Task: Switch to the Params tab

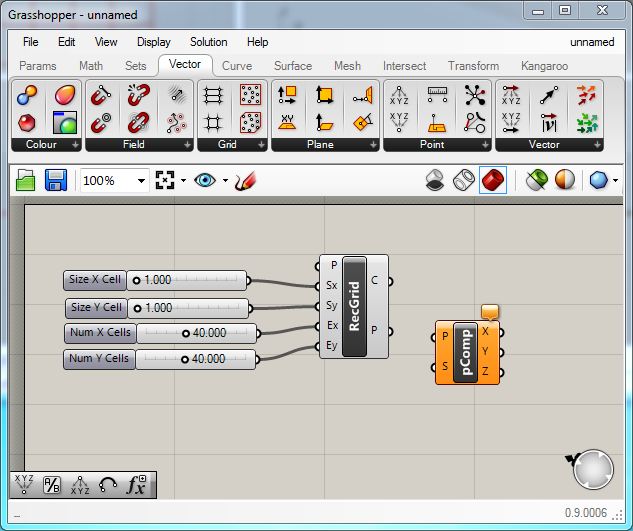Action: [38, 66]
